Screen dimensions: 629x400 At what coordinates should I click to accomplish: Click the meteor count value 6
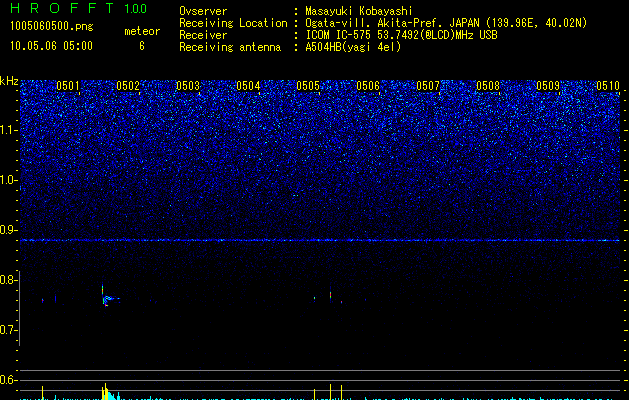click(142, 46)
